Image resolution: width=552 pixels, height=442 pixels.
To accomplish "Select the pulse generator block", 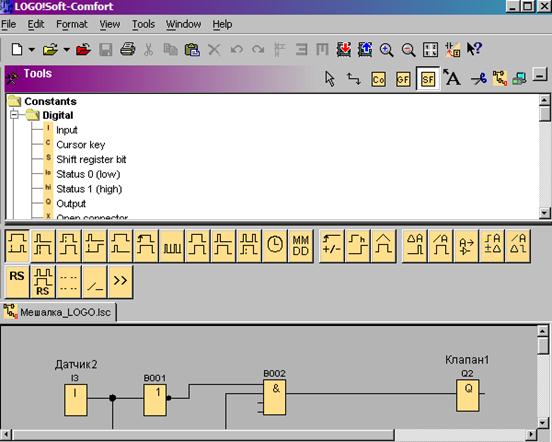I will point(172,245).
